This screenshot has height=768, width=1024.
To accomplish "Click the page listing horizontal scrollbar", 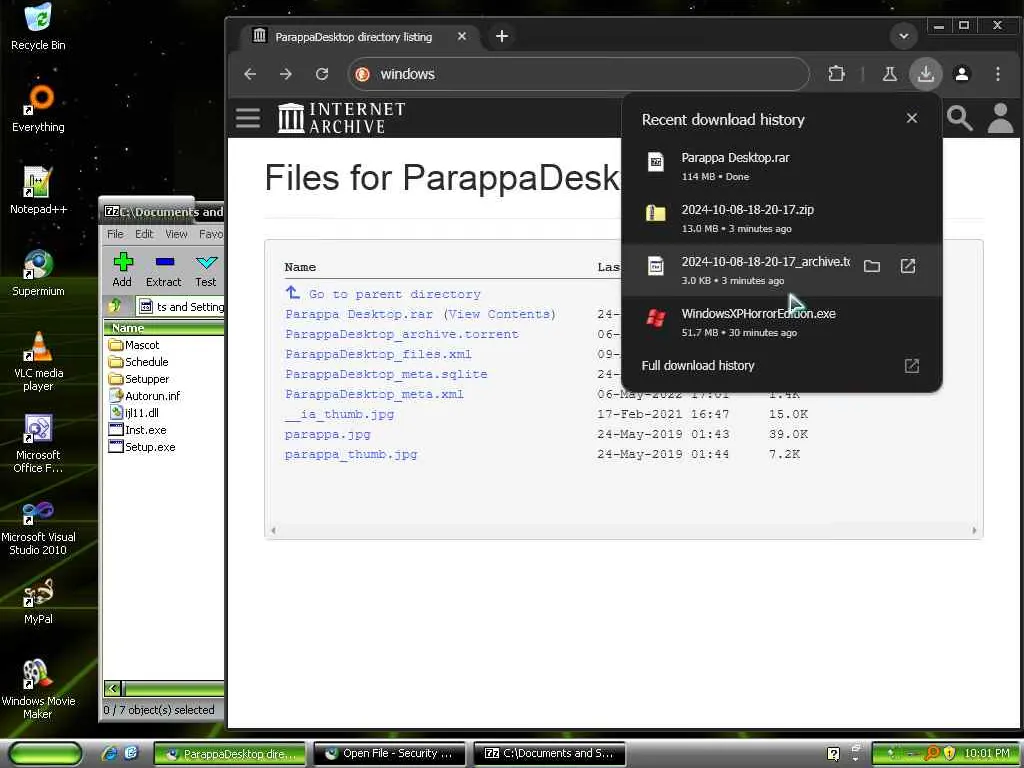I will 624,530.
